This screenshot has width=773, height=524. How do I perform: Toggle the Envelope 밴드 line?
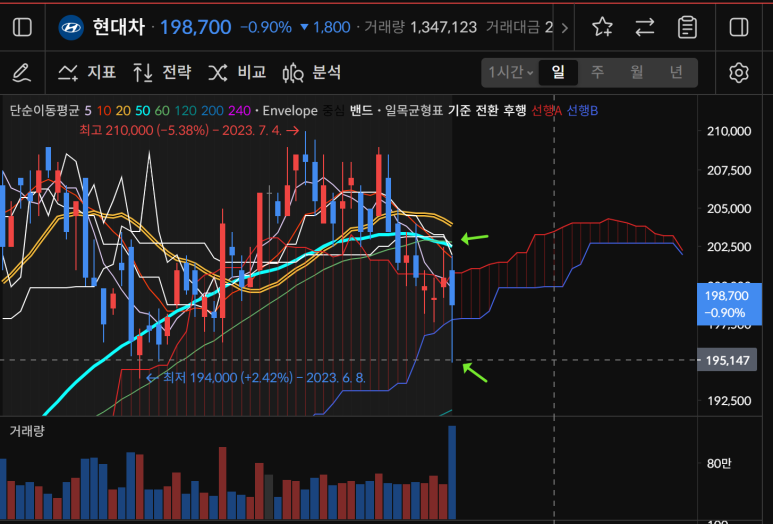(361, 110)
